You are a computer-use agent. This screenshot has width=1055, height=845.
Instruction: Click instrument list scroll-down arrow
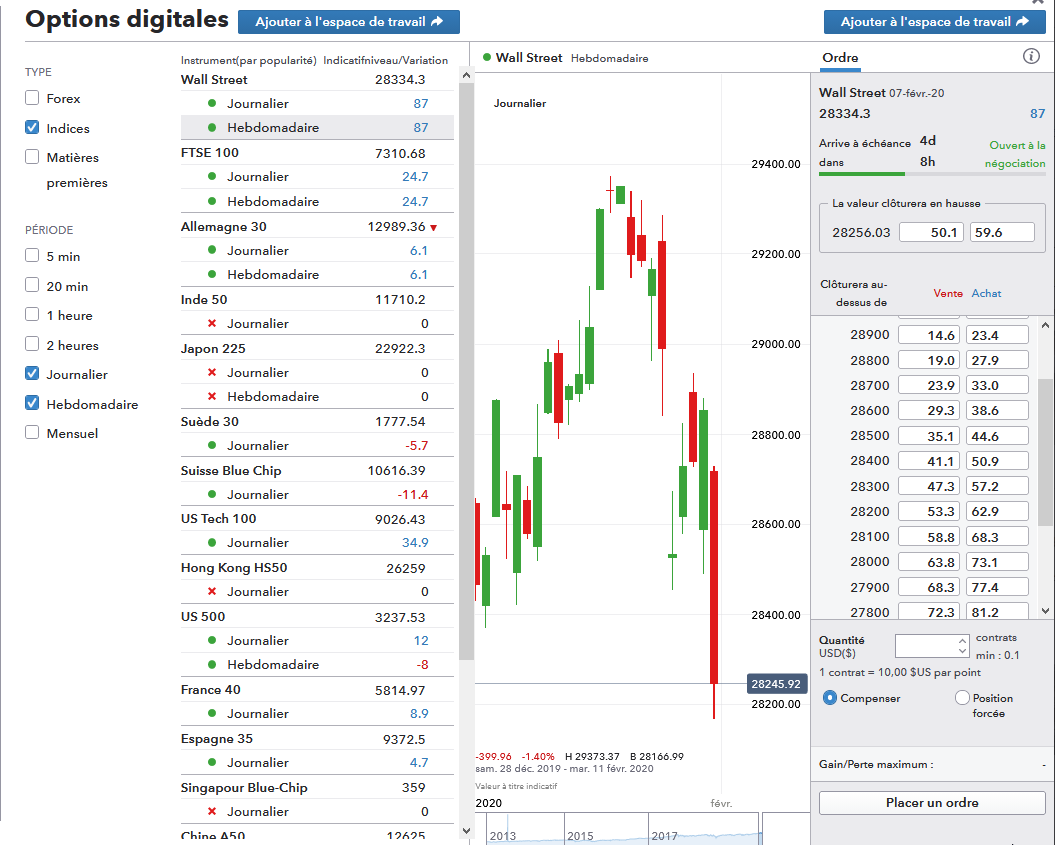(x=466, y=831)
